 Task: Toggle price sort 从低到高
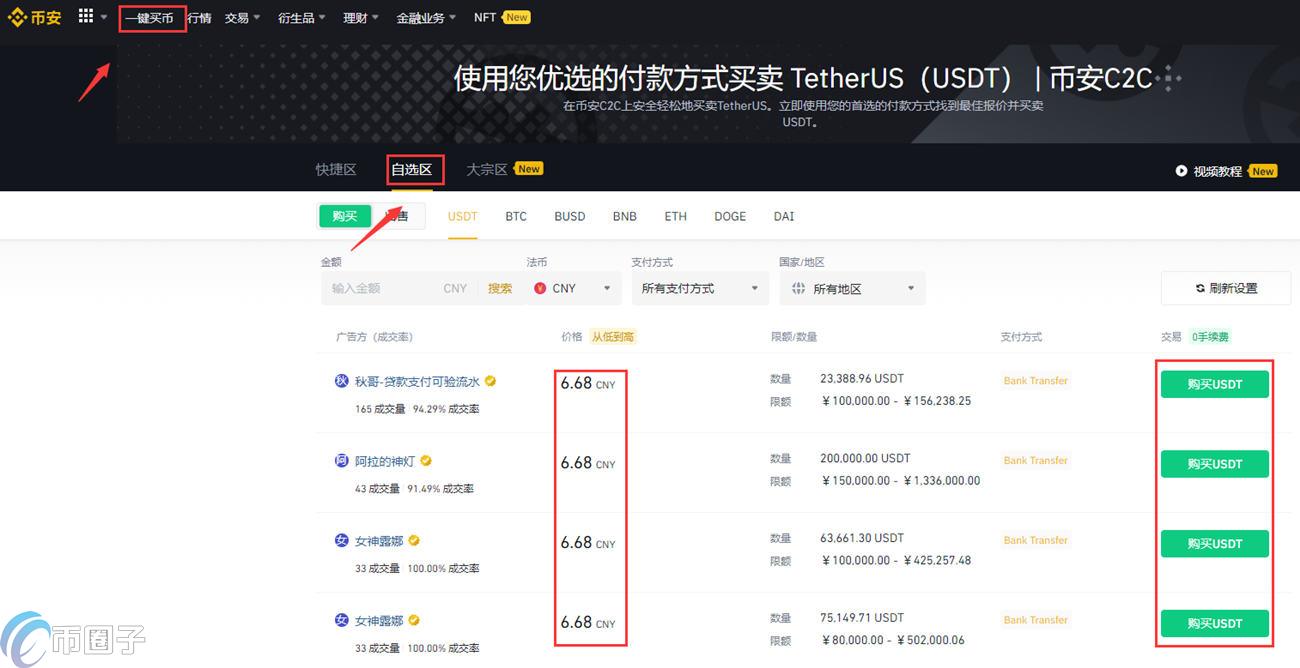click(612, 337)
